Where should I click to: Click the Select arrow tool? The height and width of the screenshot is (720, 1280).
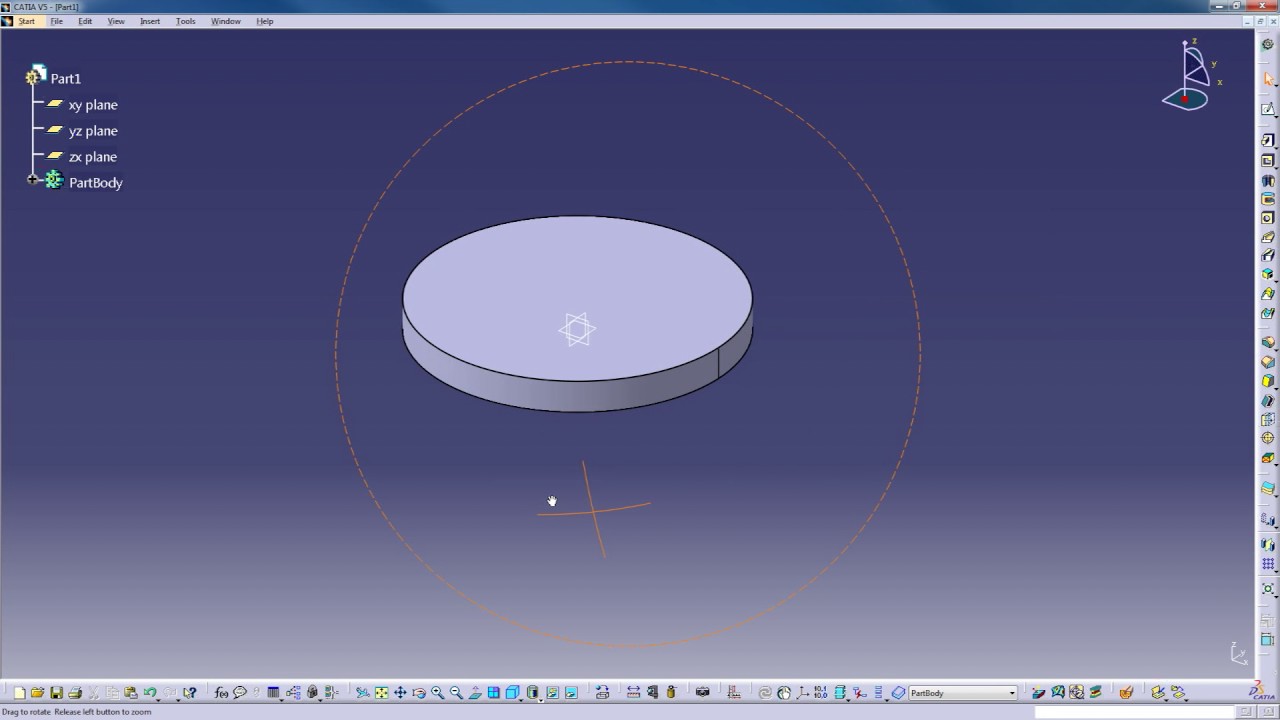click(1267, 78)
